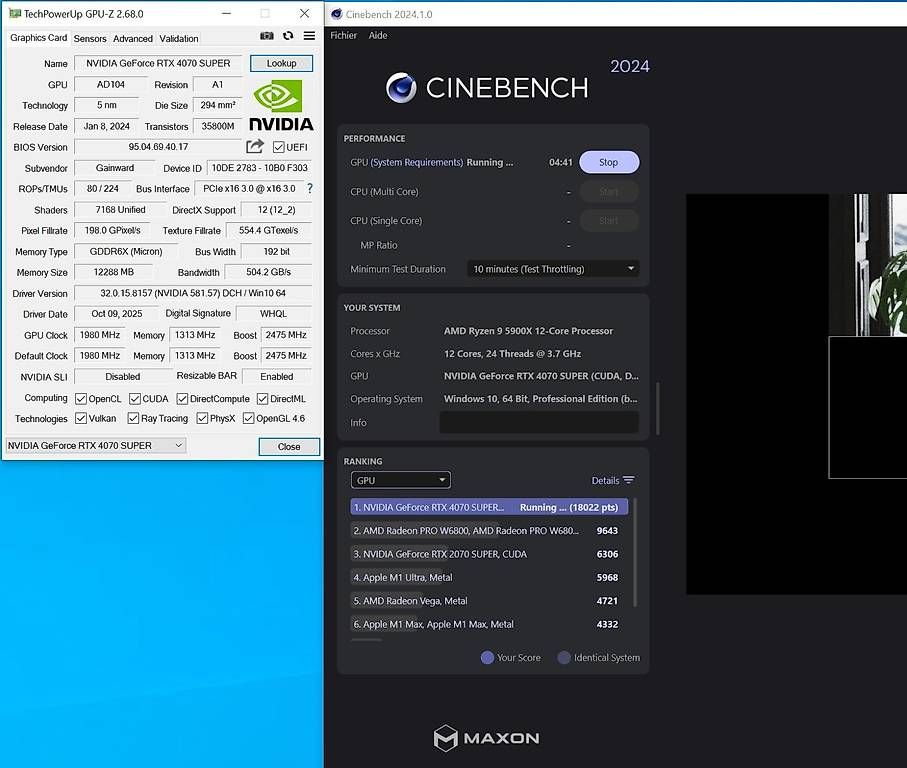Screen dimensions: 907x768
Task: Uncheck the CUDA capability checkbox
Action: point(134,398)
